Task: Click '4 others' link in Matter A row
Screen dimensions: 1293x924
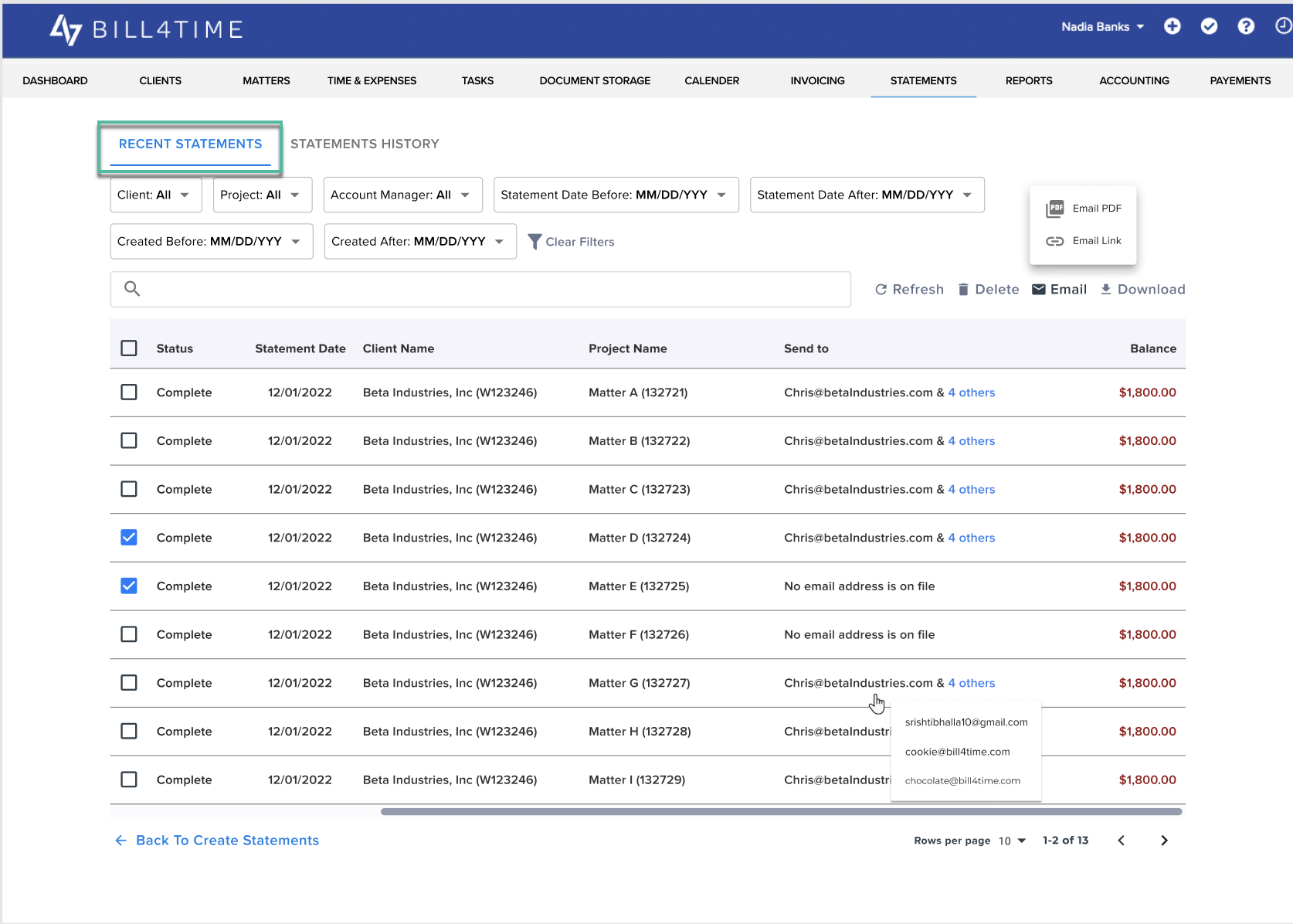Action: click(x=971, y=392)
